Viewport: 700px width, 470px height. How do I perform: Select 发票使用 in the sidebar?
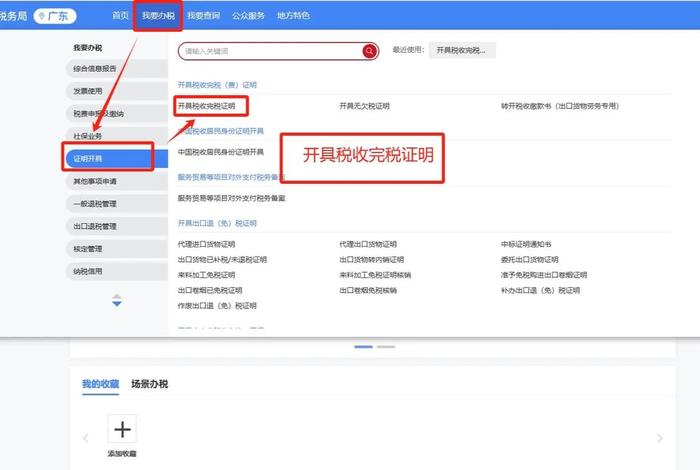point(117,91)
